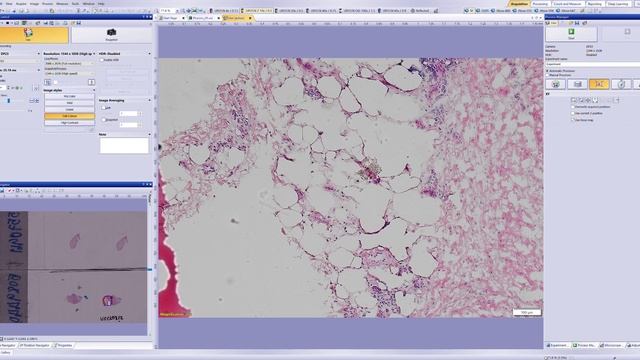Screen dimensions: 640x360
Task: Select the Automatic Processes radio option
Action: (x=547, y=71)
